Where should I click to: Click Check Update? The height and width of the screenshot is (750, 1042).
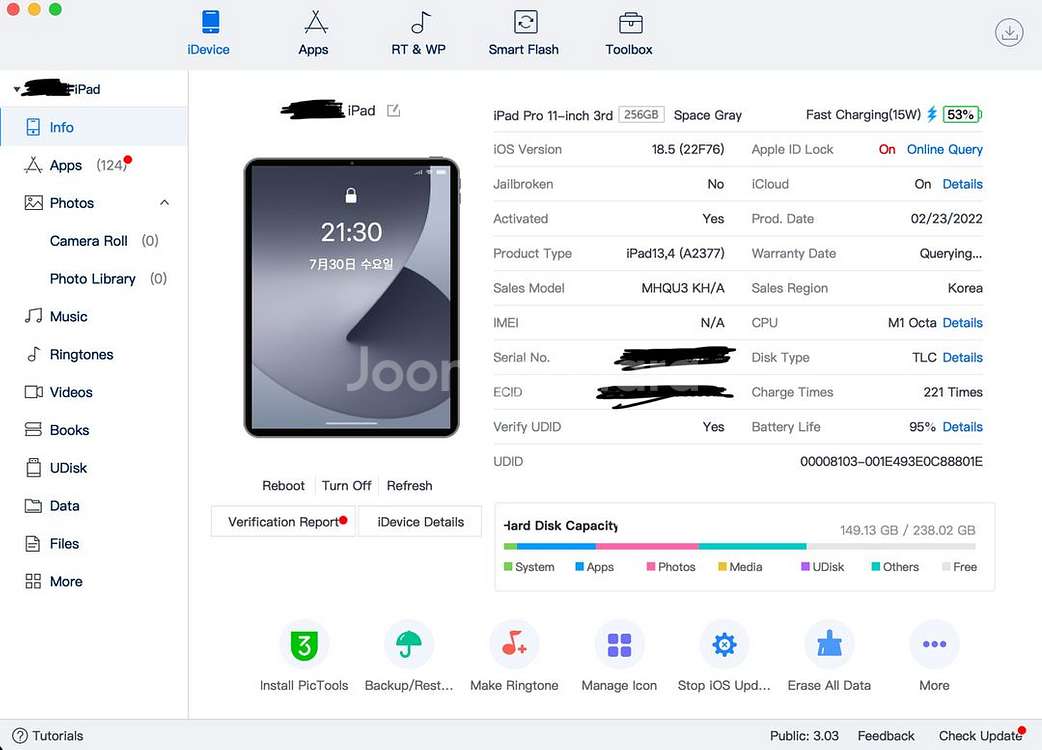980,735
